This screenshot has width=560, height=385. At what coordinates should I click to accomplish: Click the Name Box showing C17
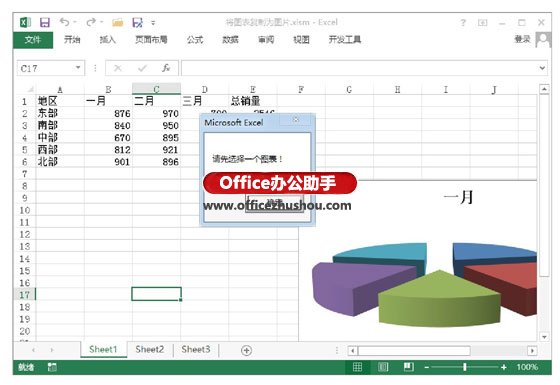click(45, 68)
